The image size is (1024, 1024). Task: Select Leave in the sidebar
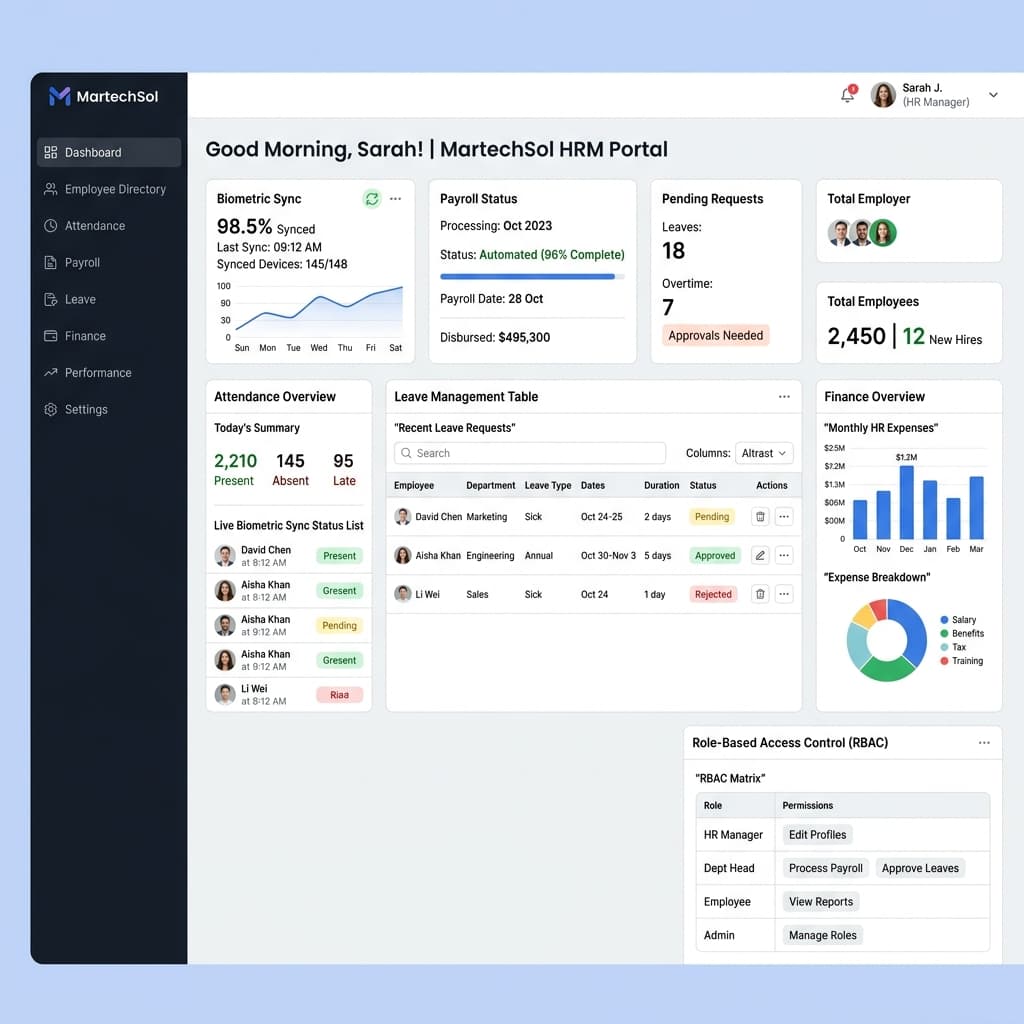(109, 299)
